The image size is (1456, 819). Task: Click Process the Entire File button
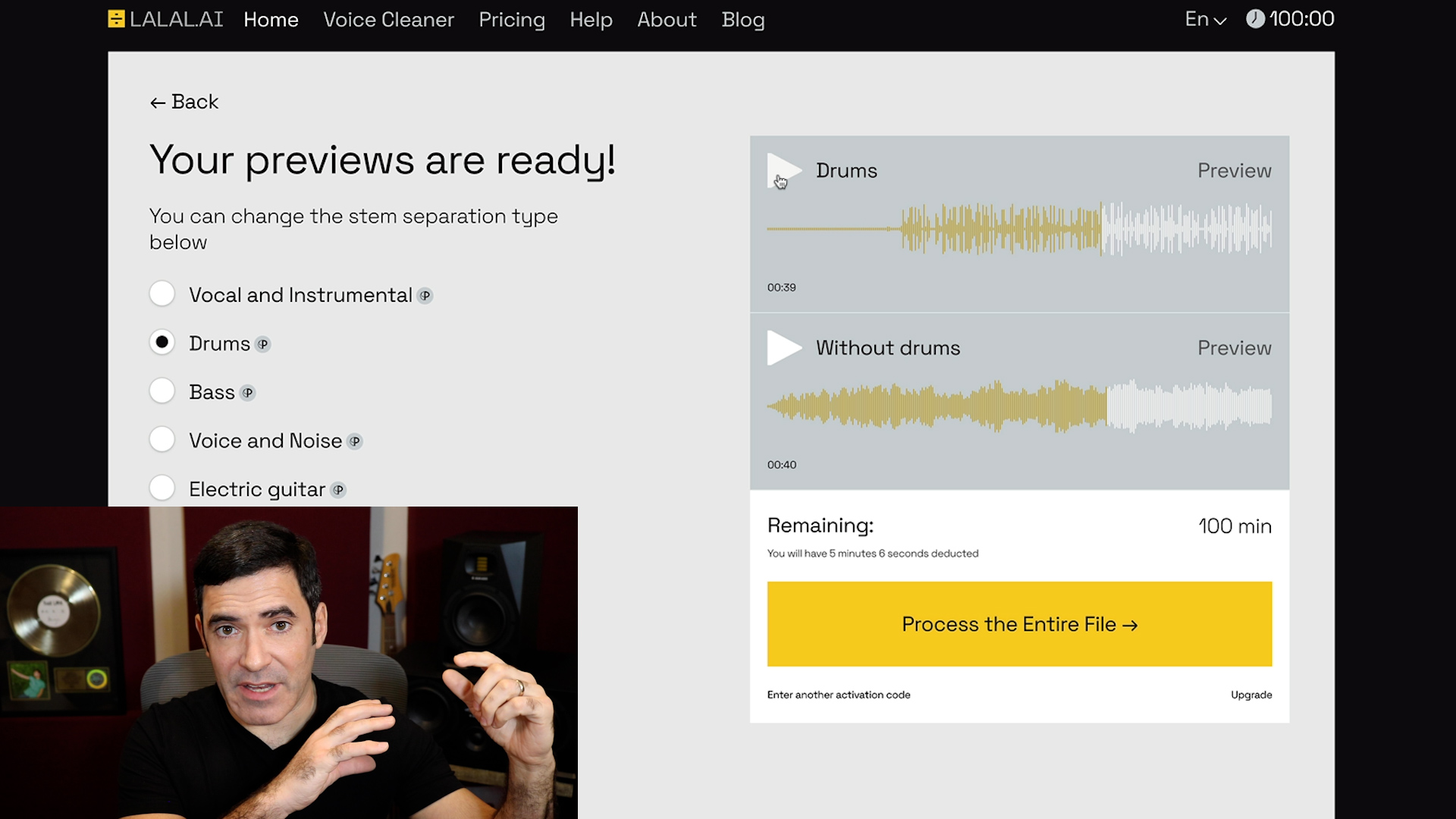coord(1019,624)
